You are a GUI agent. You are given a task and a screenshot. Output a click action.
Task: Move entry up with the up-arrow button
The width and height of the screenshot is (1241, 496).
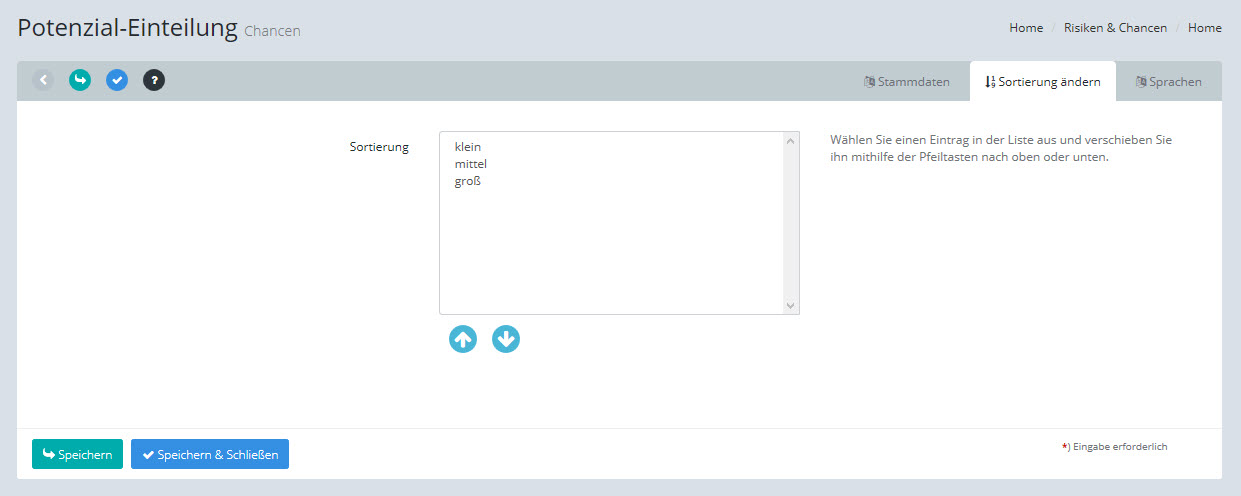tap(463, 340)
